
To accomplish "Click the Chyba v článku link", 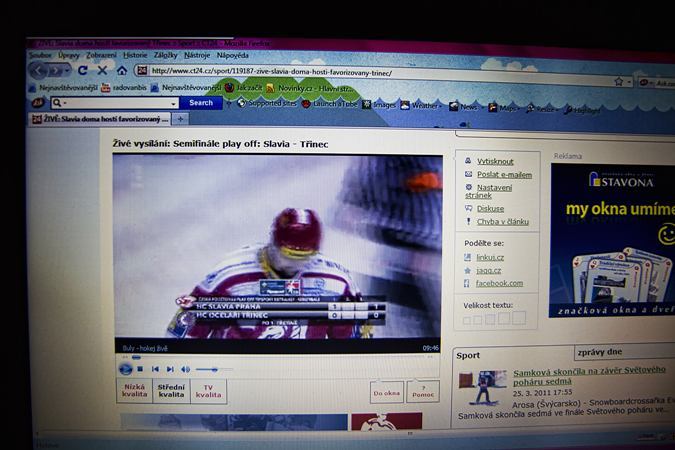I will (x=502, y=222).
